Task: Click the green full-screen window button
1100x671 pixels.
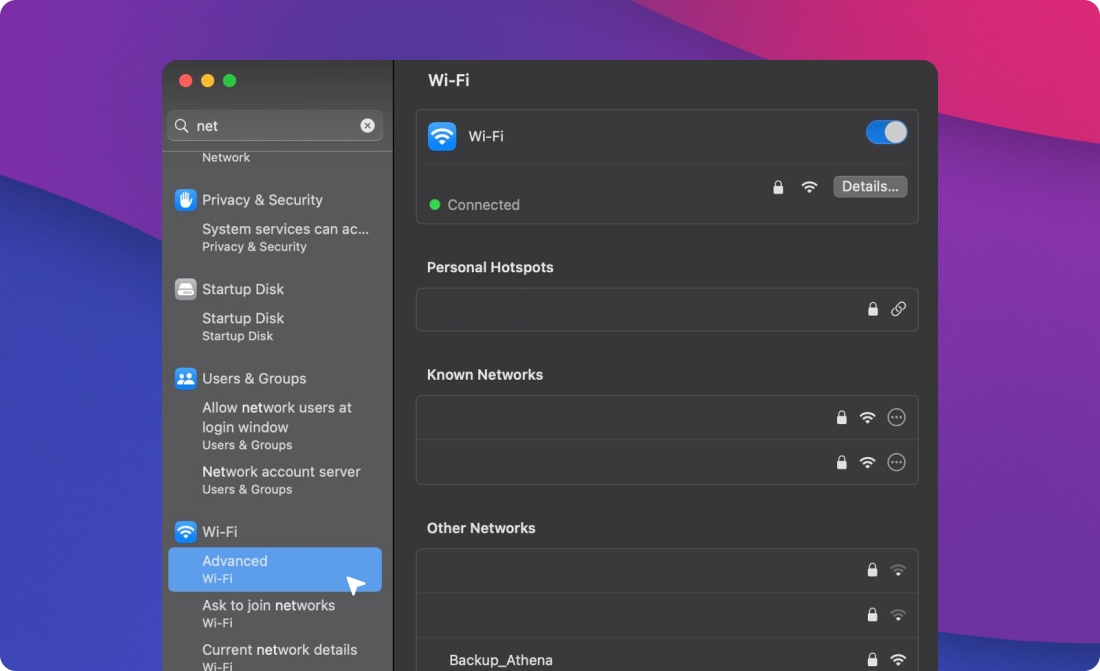Action: 229,81
